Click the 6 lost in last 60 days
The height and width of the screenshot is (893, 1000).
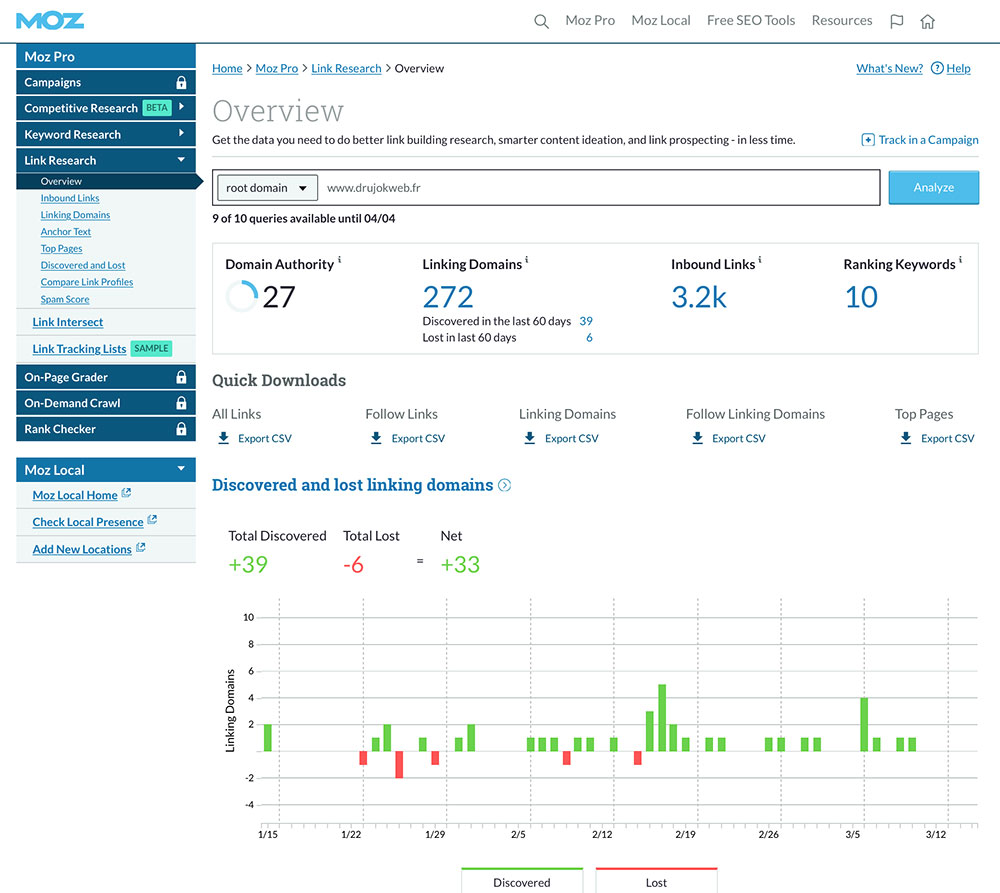(x=589, y=337)
